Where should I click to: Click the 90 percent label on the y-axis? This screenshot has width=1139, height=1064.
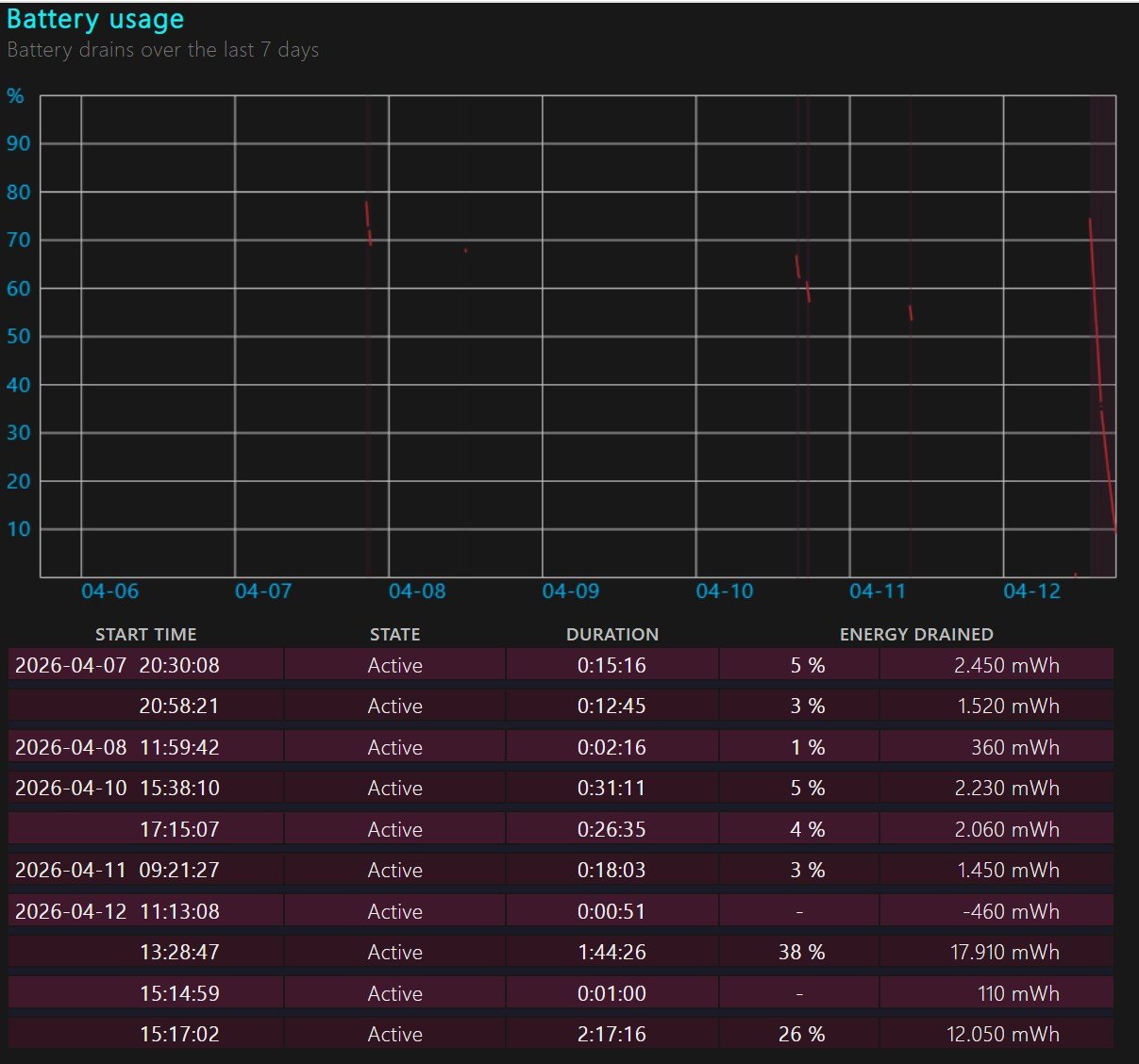[19, 143]
